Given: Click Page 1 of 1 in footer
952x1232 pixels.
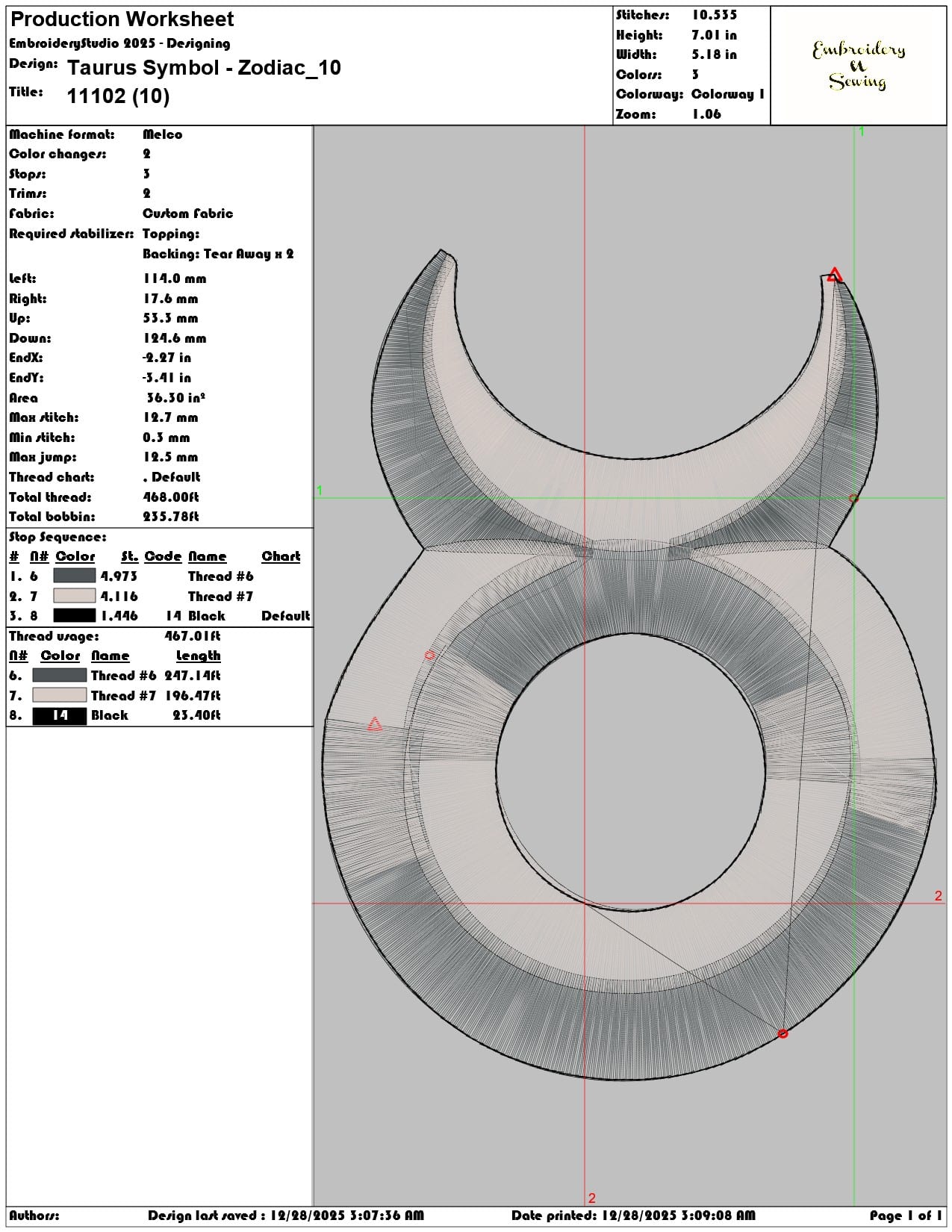Looking at the screenshot, I should click(906, 1216).
